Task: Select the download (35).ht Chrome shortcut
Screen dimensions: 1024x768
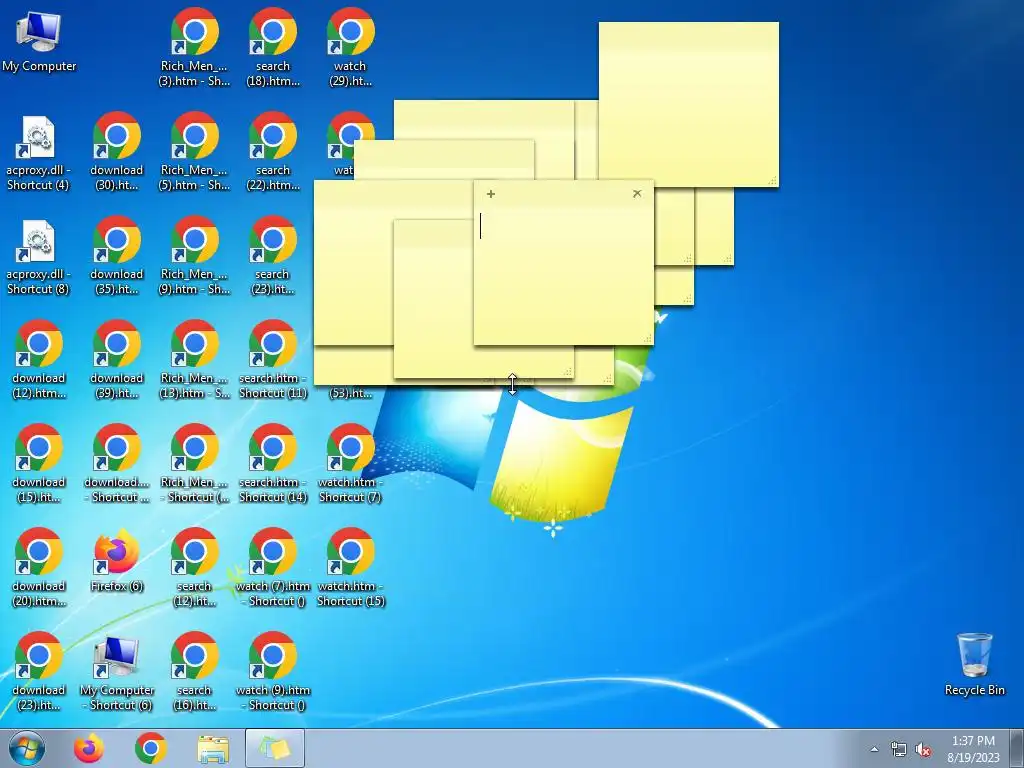Action: pyautogui.click(x=117, y=256)
